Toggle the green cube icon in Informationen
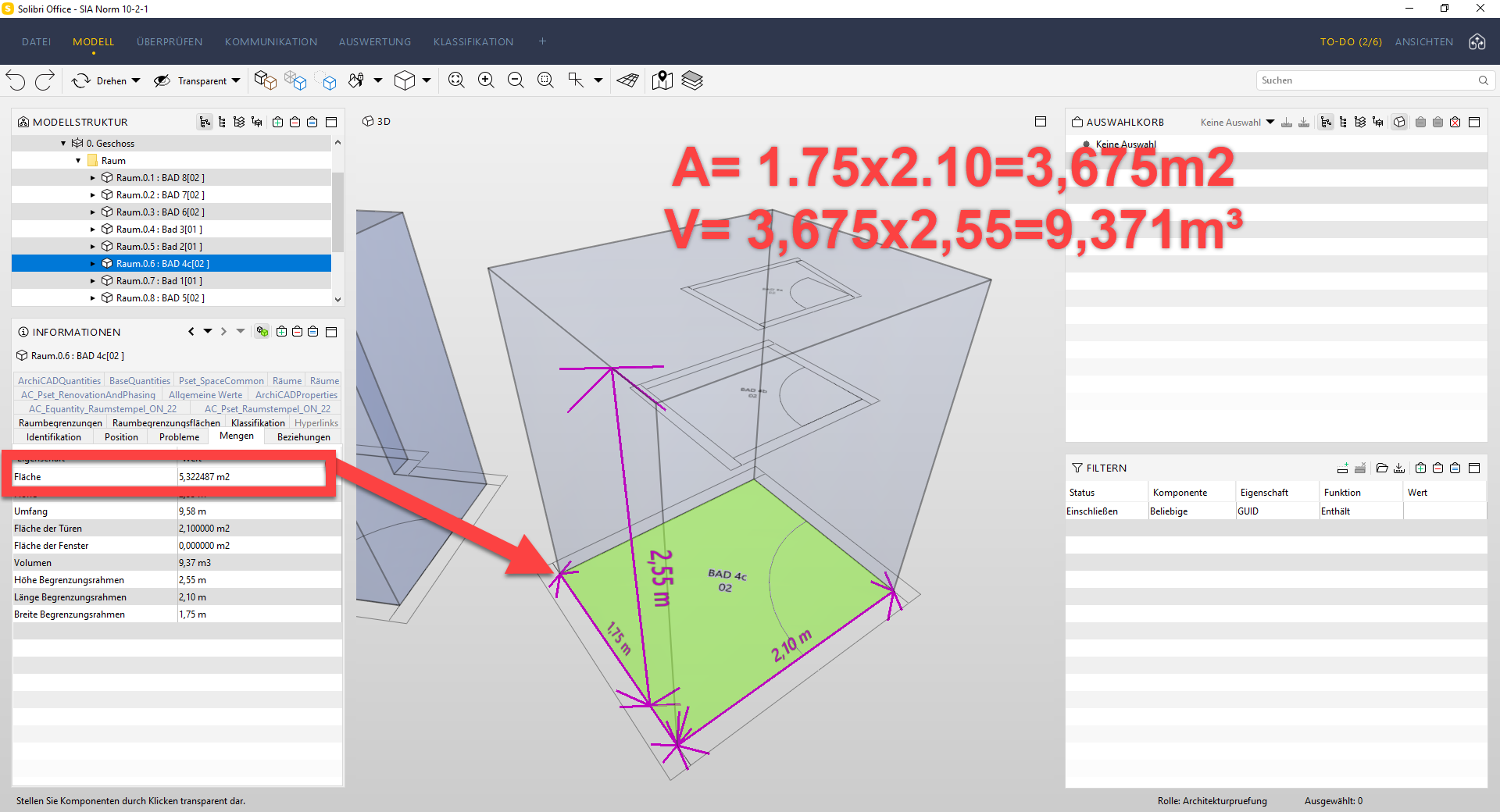The width and height of the screenshot is (1500, 812). 262,332
